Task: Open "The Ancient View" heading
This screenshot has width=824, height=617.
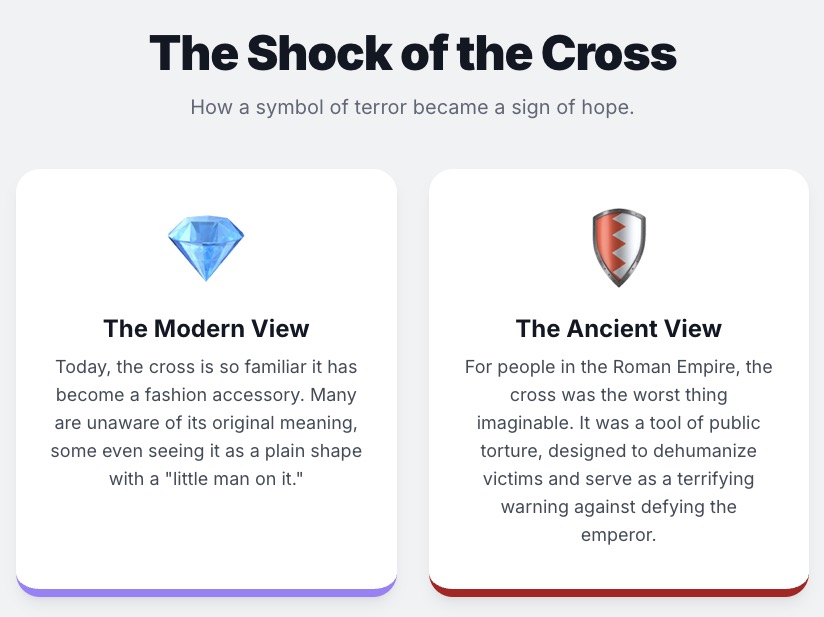Action: pyautogui.click(x=619, y=328)
